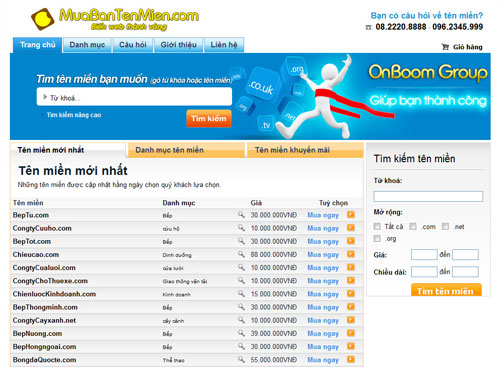Click orange arrow icon for Chieucao.com
Image resolution: width=500 pixels, height=367 pixels.
point(351,254)
